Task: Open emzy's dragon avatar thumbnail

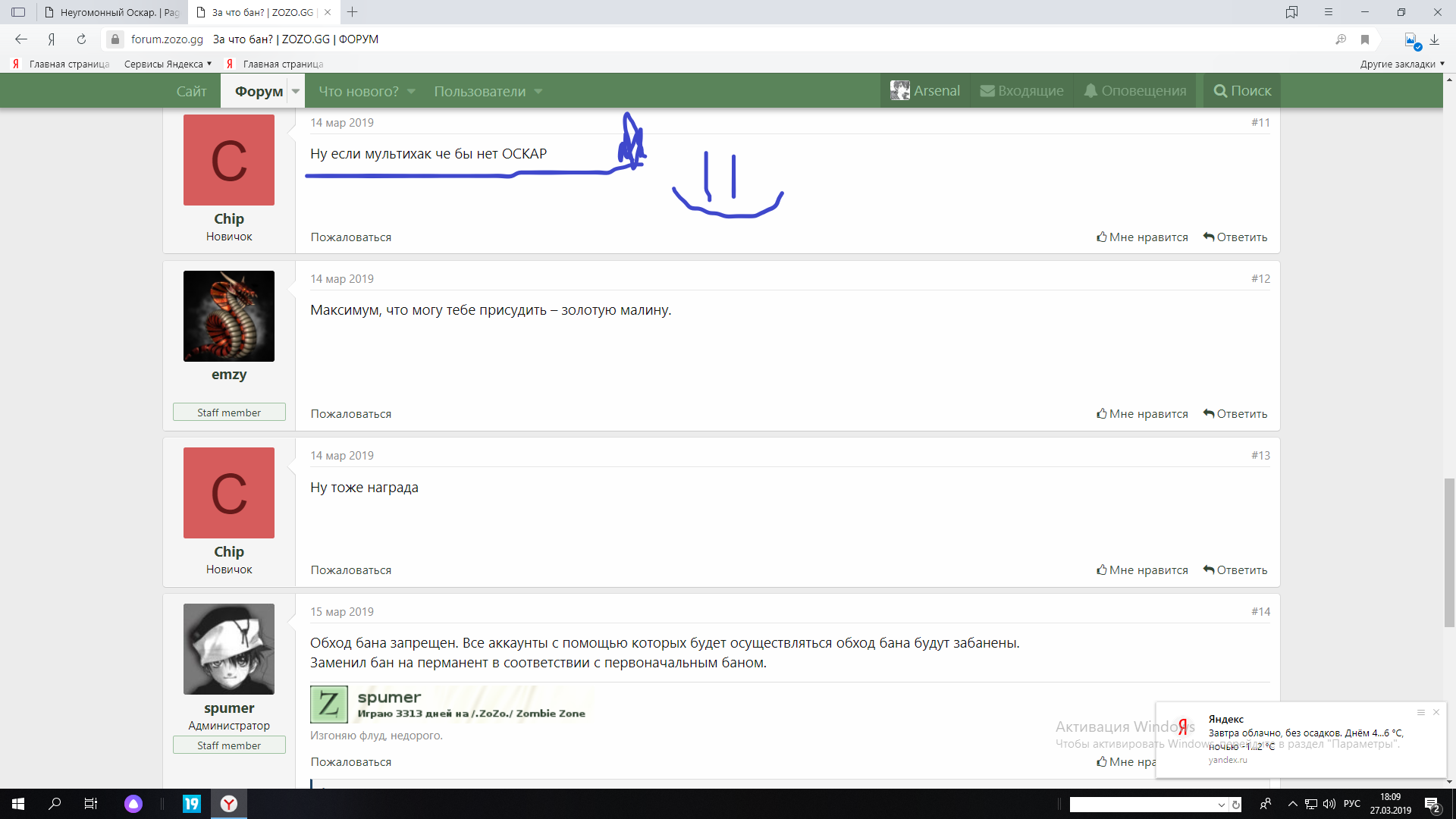Action: pos(229,316)
